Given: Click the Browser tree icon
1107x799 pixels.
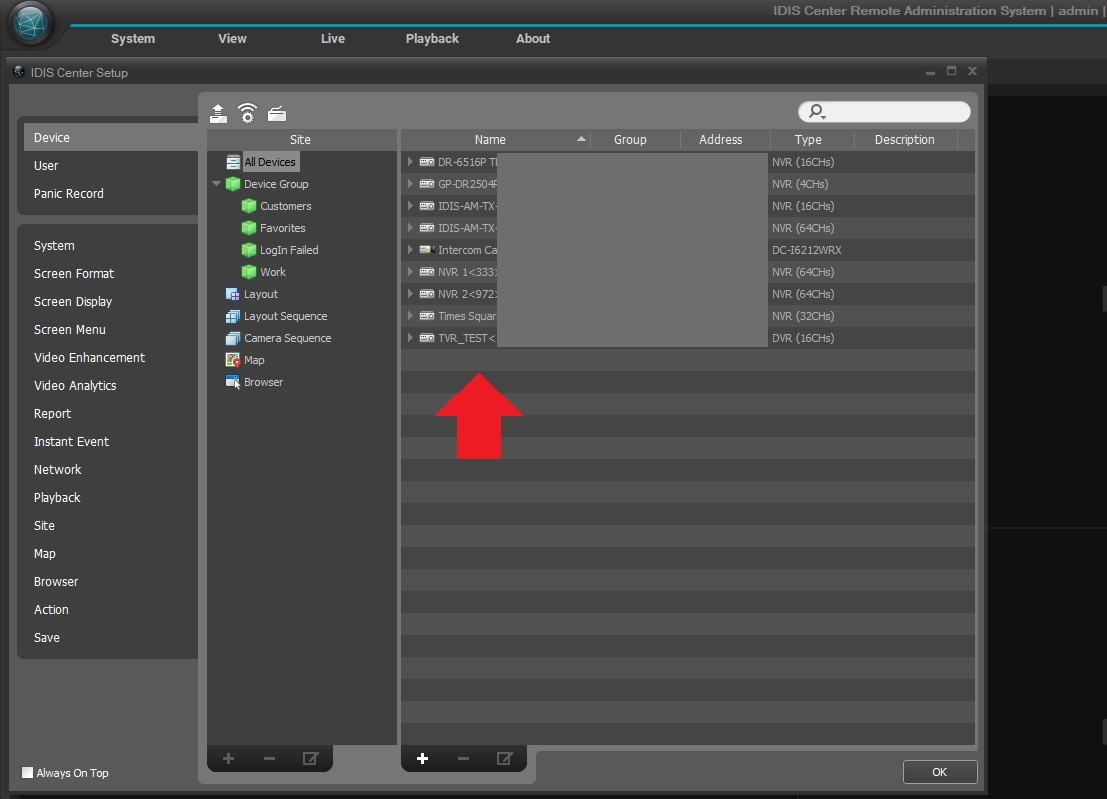Looking at the screenshot, I should click(232, 382).
